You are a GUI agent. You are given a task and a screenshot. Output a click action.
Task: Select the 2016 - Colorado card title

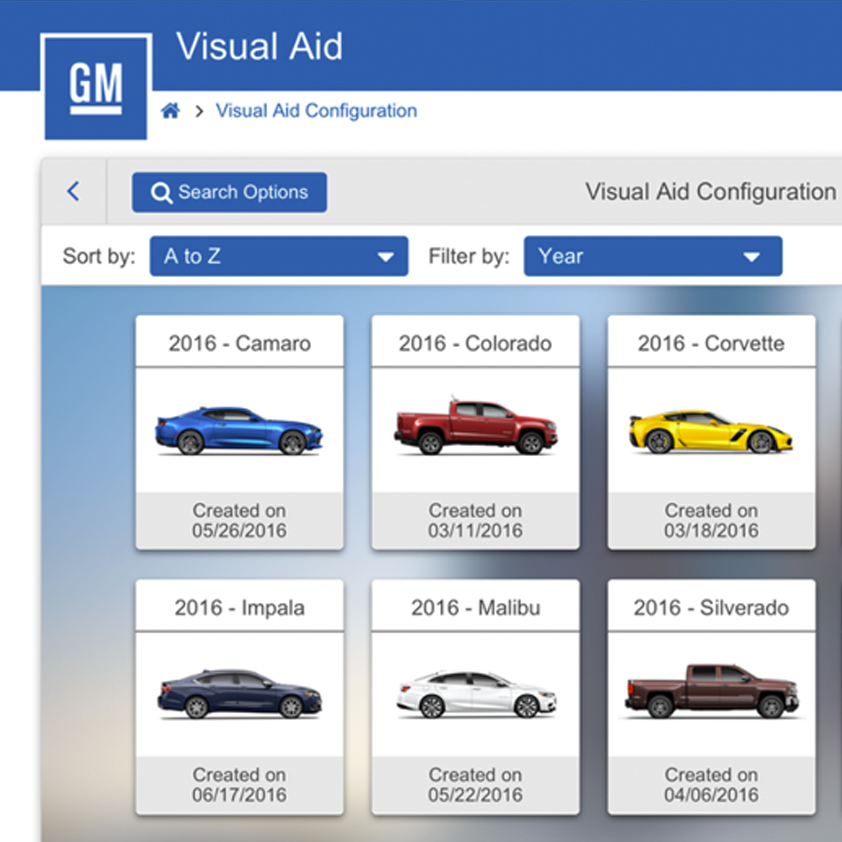pos(475,343)
